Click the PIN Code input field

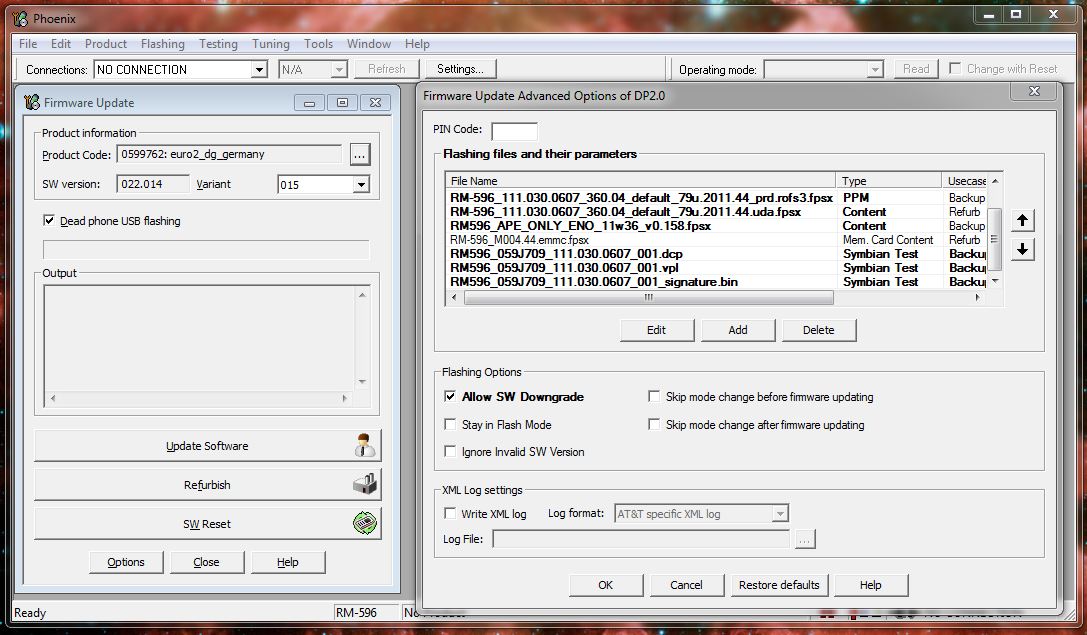click(x=514, y=130)
